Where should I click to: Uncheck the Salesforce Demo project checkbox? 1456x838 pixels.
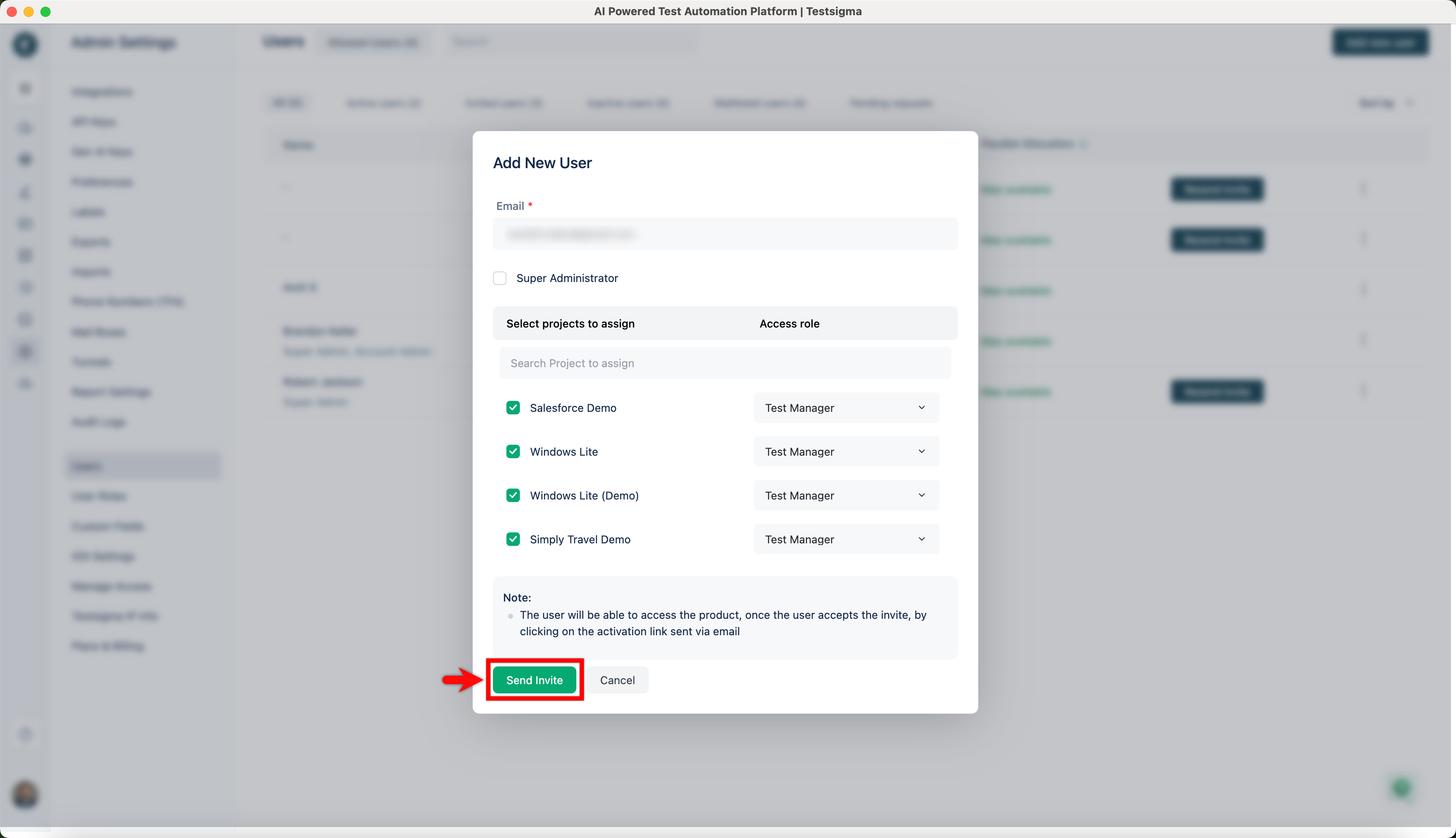513,408
